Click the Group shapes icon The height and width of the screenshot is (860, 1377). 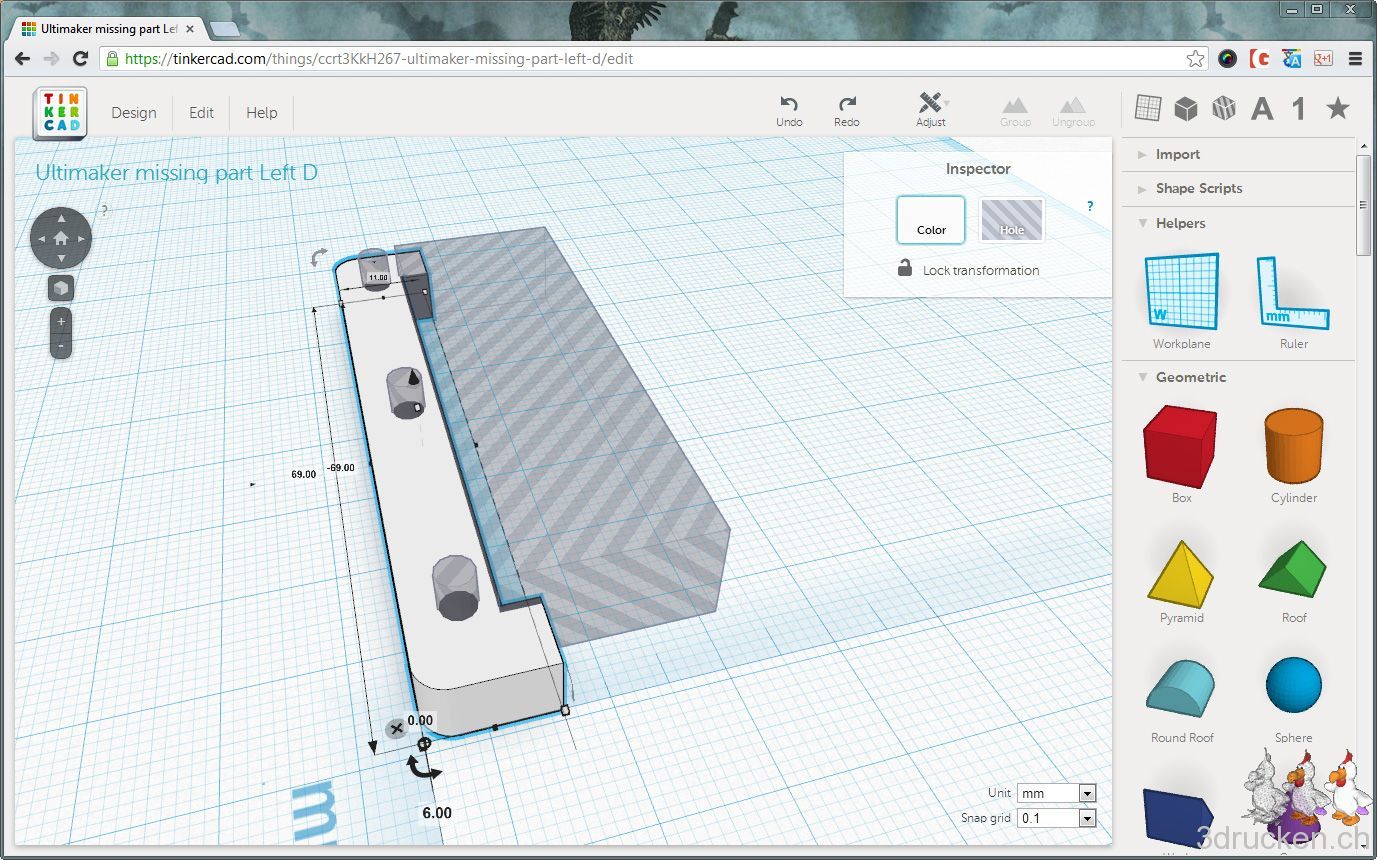1015,111
